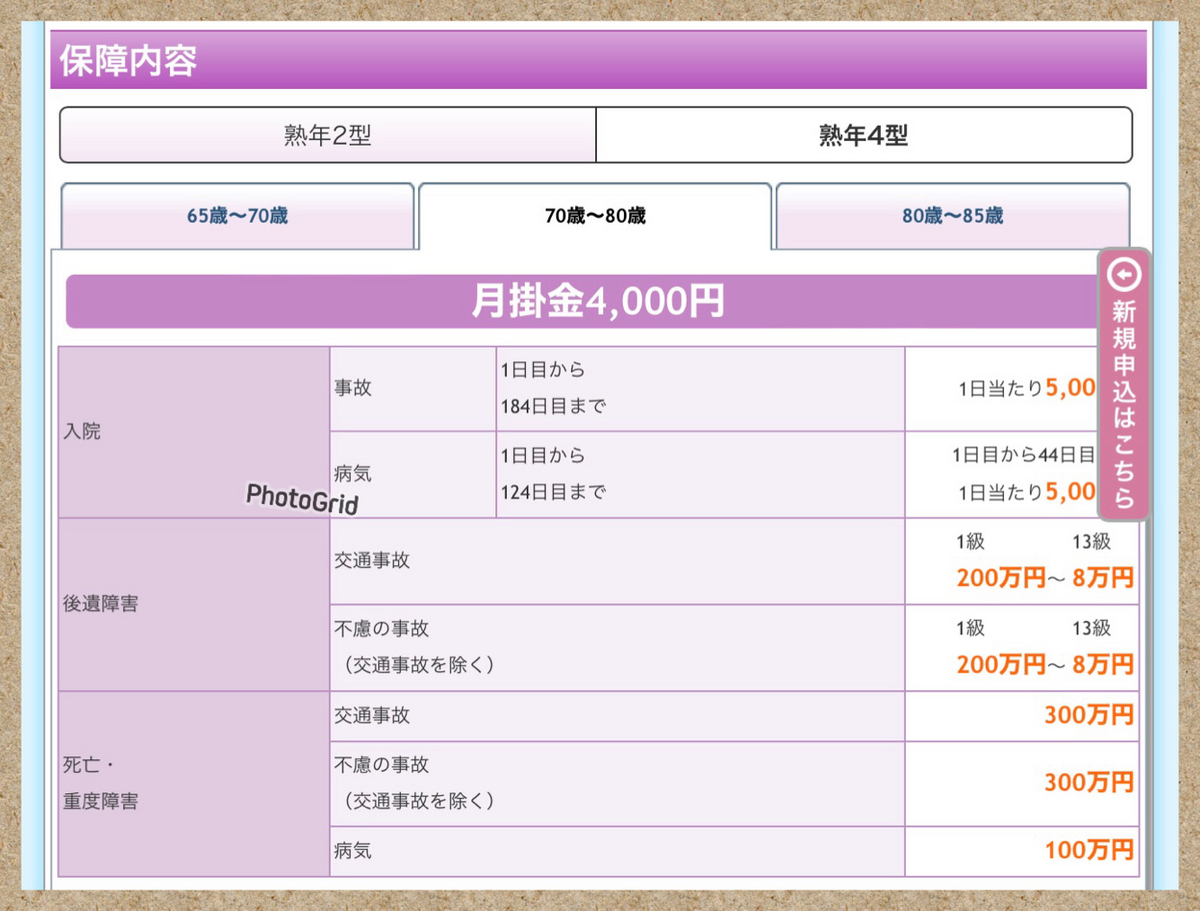The height and width of the screenshot is (911, 1200).
Task: Select the 70歳〜80歳 age tab
Action: (595, 216)
